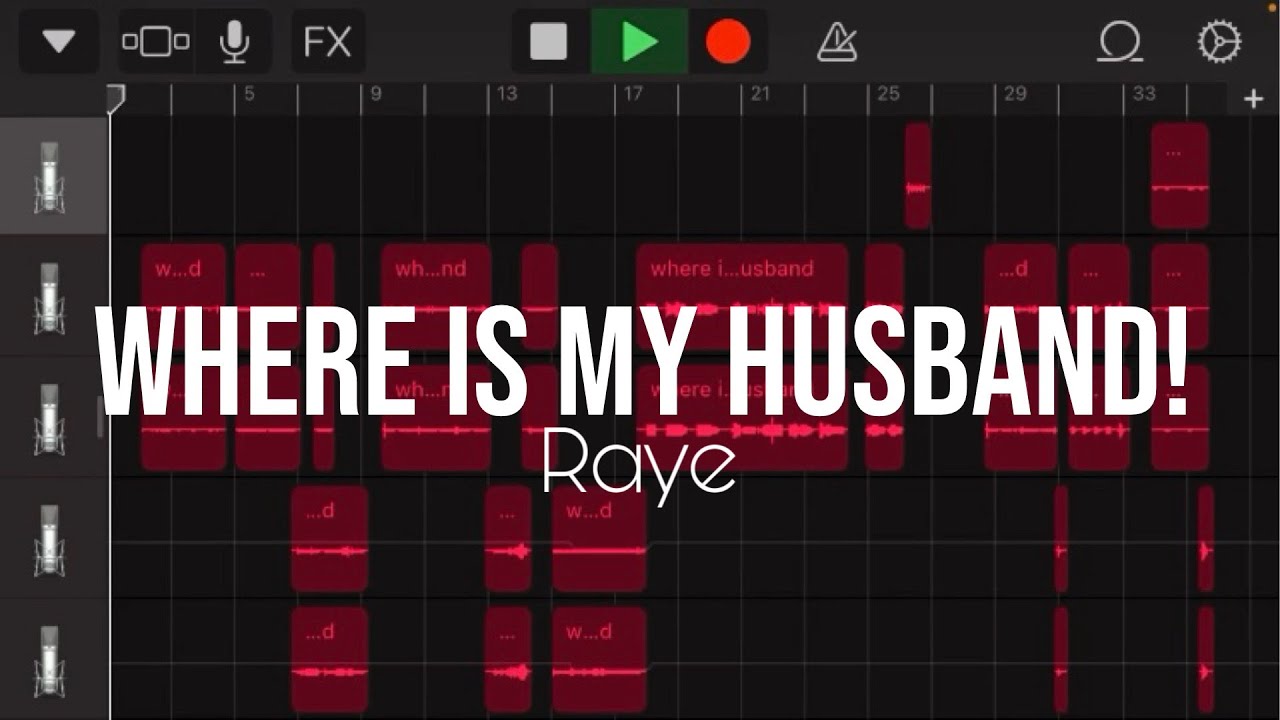1280x720 pixels.
Task: Select the '...d' region on track four
Action: (330, 538)
